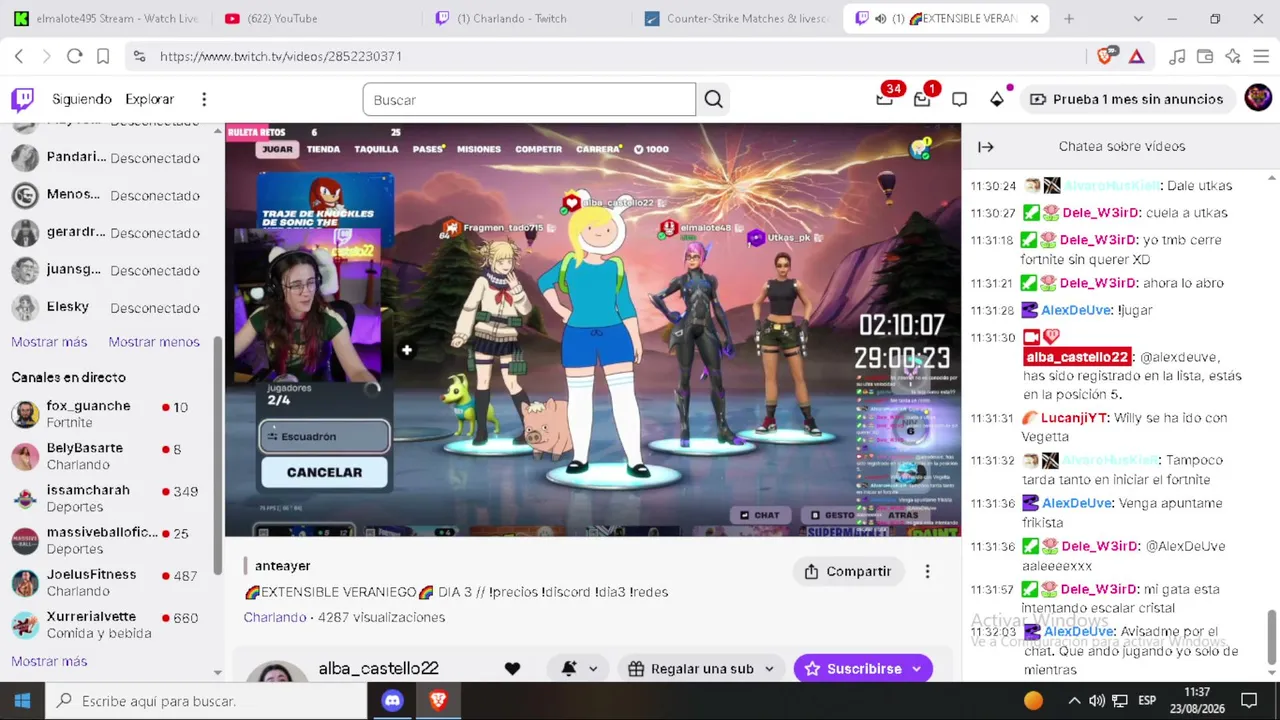Open Brave Shields lion icon
Image resolution: width=1280 pixels, height=720 pixels.
point(1105,56)
